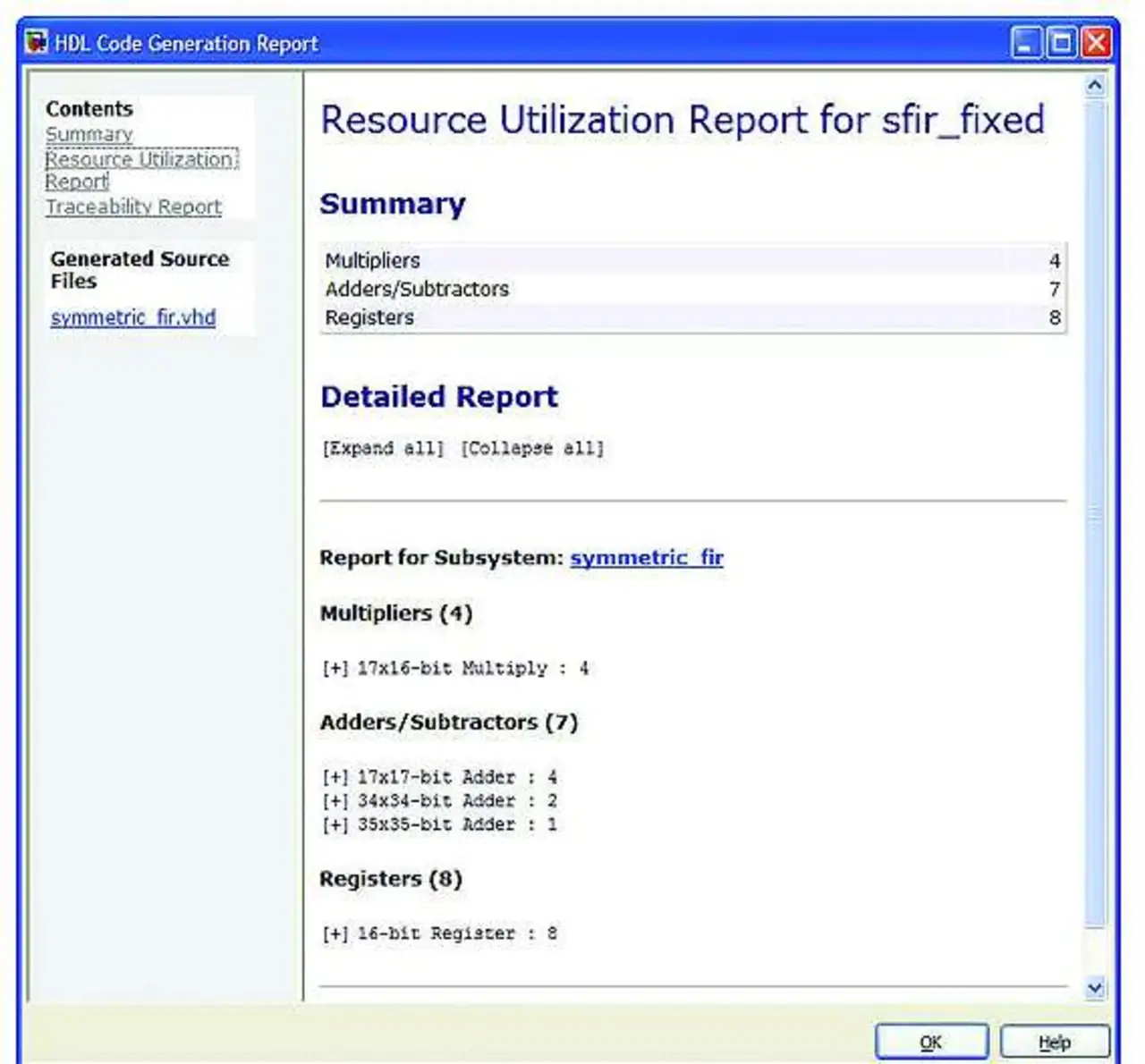Expand the 35x35-bit Adder entry

click(335, 824)
